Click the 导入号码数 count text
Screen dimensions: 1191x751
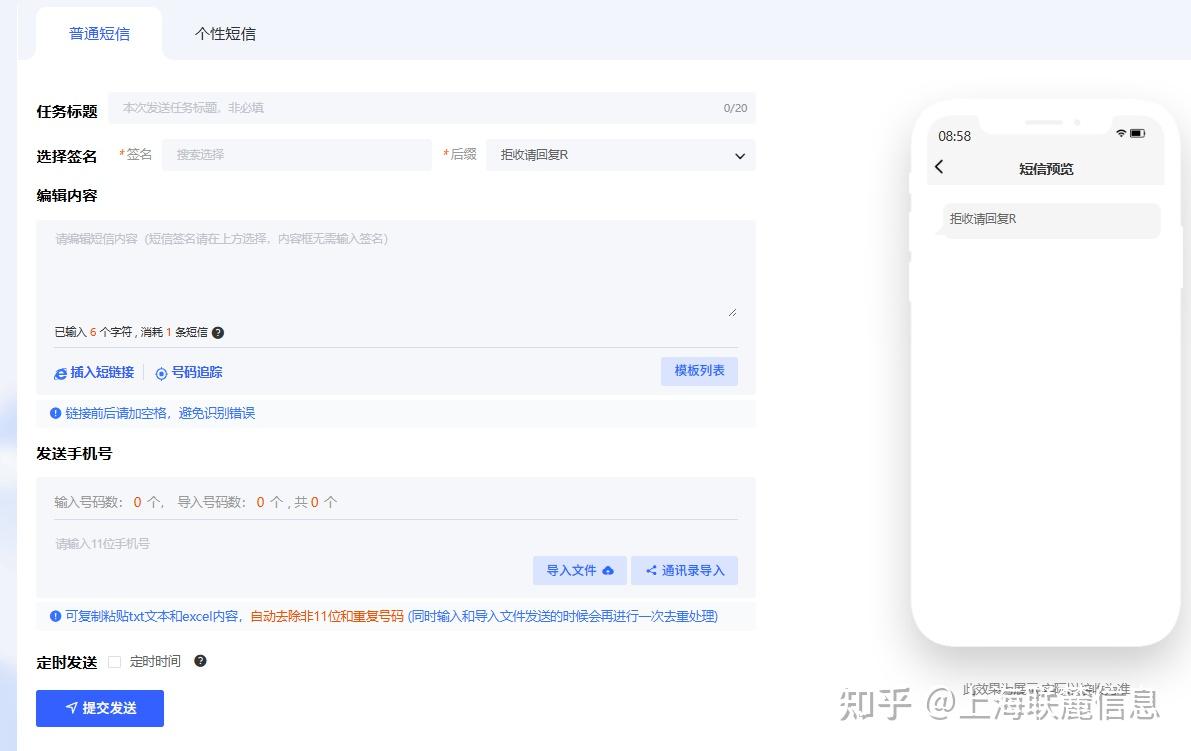coord(230,502)
